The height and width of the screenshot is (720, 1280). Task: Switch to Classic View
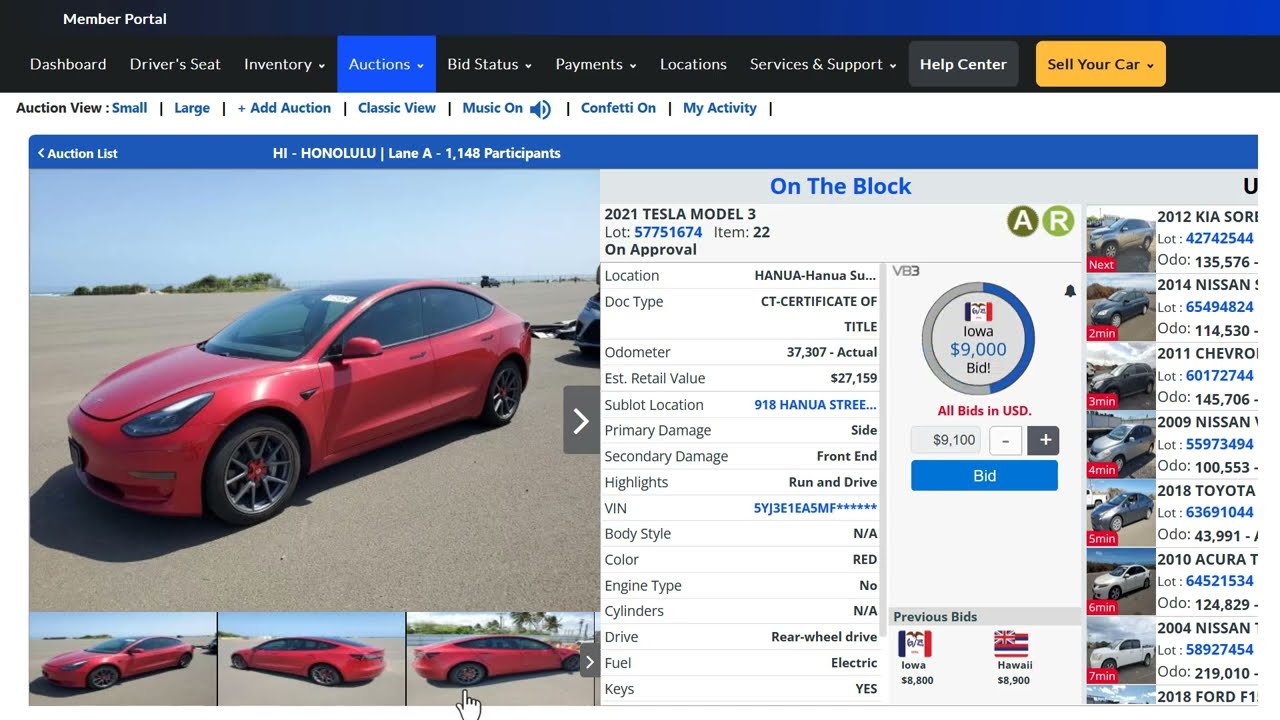397,108
